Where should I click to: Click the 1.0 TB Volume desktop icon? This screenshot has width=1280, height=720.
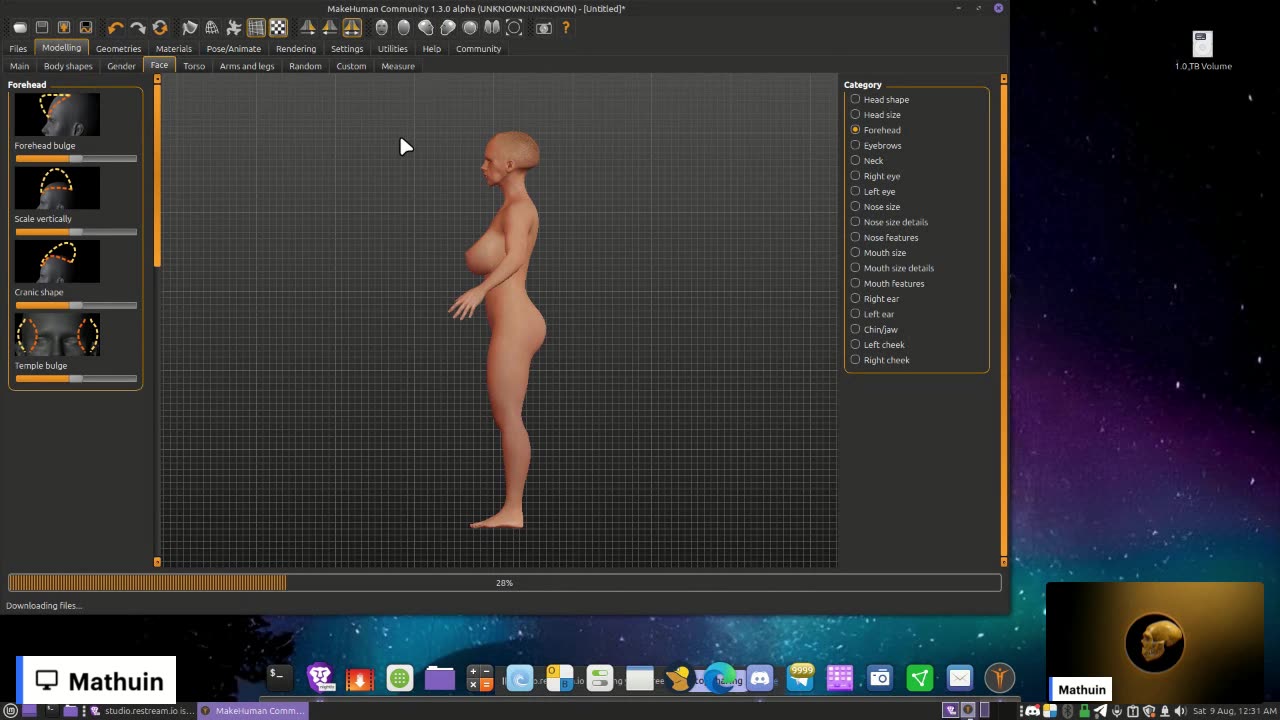(x=1202, y=45)
